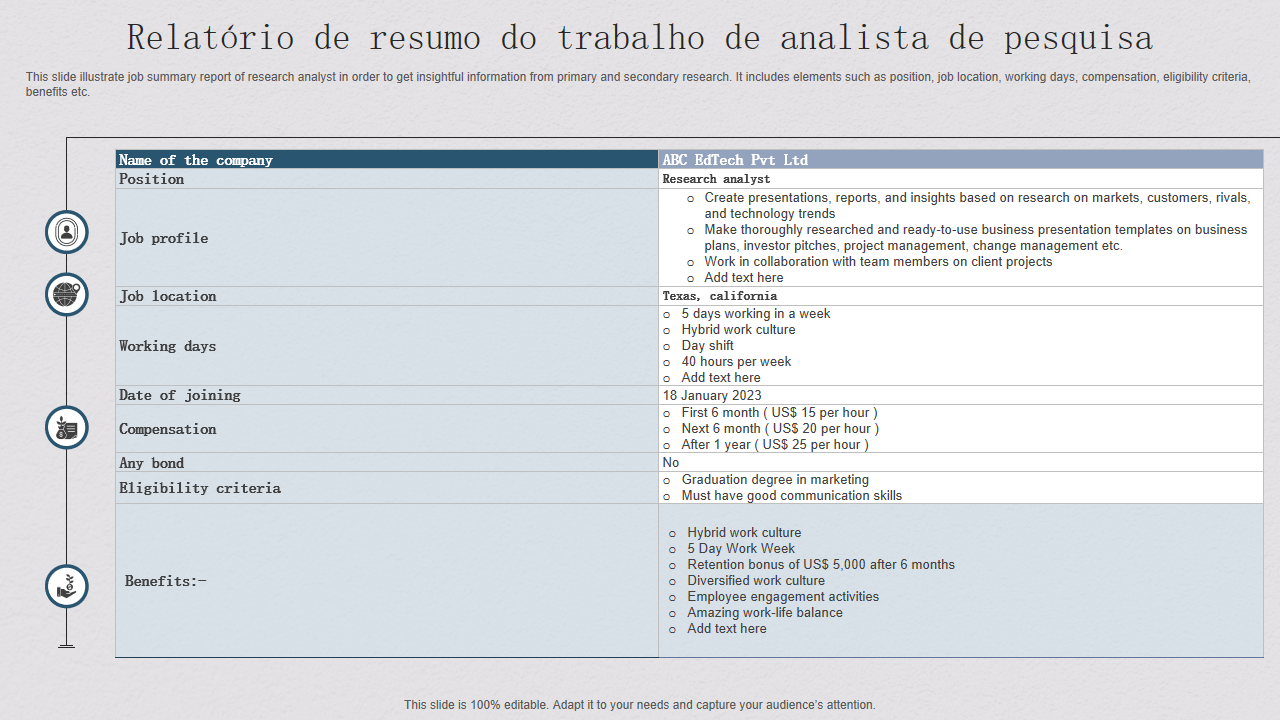The width and height of the screenshot is (1280, 720).
Task: Click the money compensation icon
Action: pos(67,428)
